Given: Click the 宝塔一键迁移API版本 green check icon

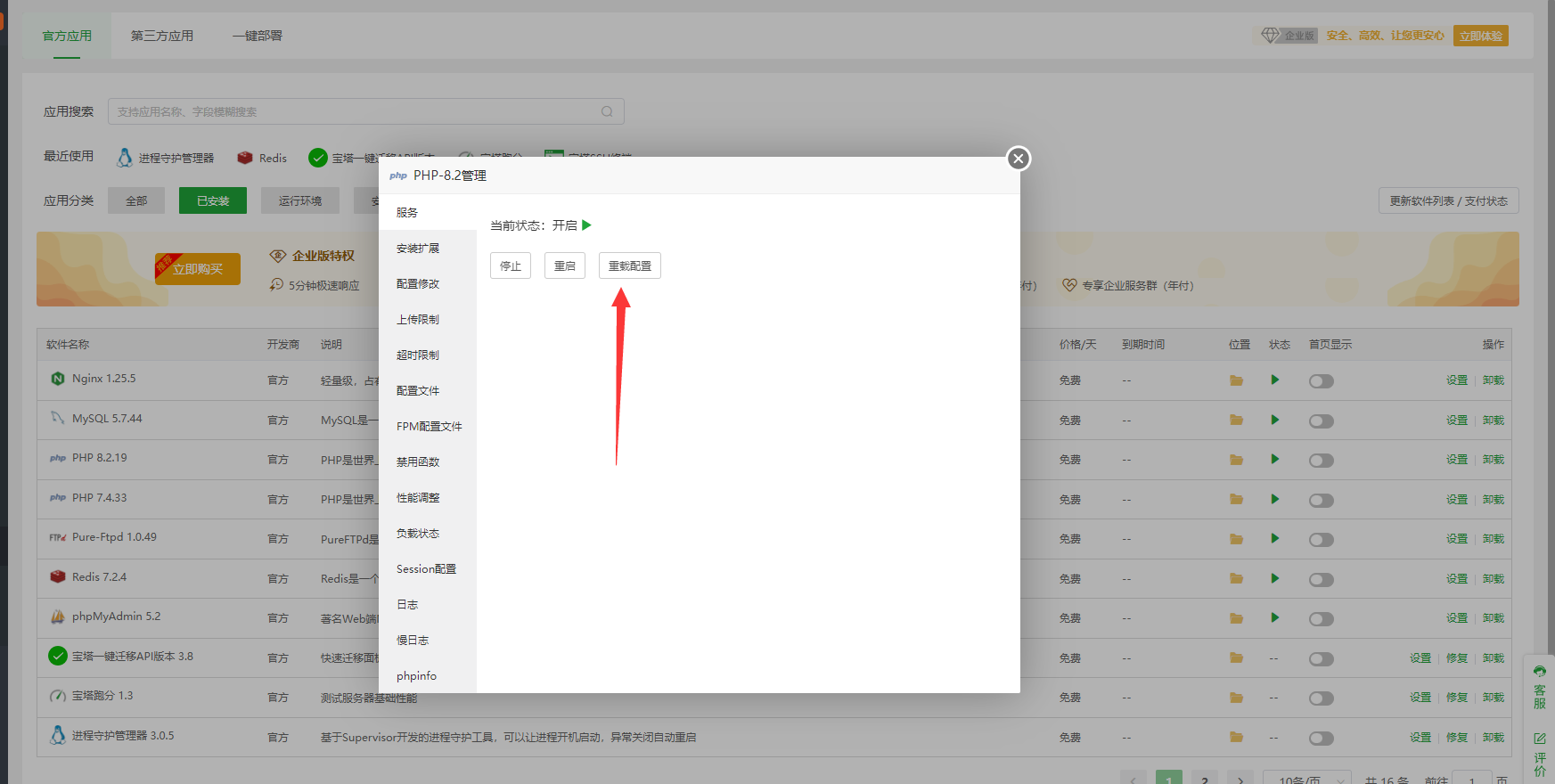Looking at the screenshot, I should (58, 656).
